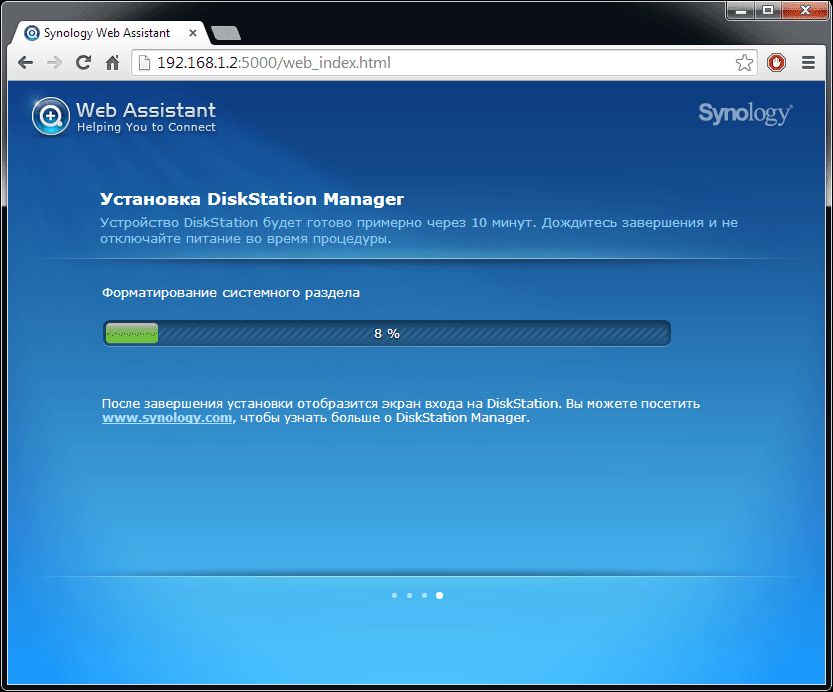833x692 pixels.
Task: Reload the page with the refresh icon
Action: (83, 63)
